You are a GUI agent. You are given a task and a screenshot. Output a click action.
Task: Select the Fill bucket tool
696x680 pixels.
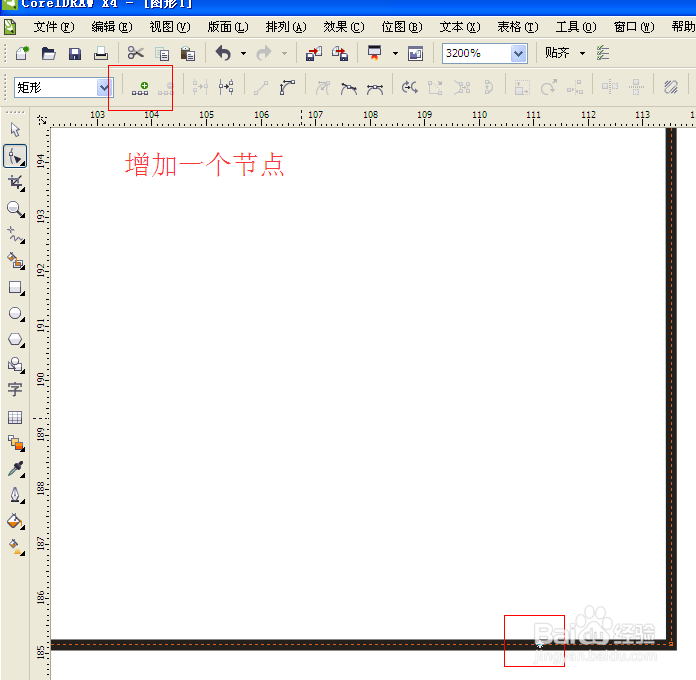pyautogui.click(x=16, y=521)
